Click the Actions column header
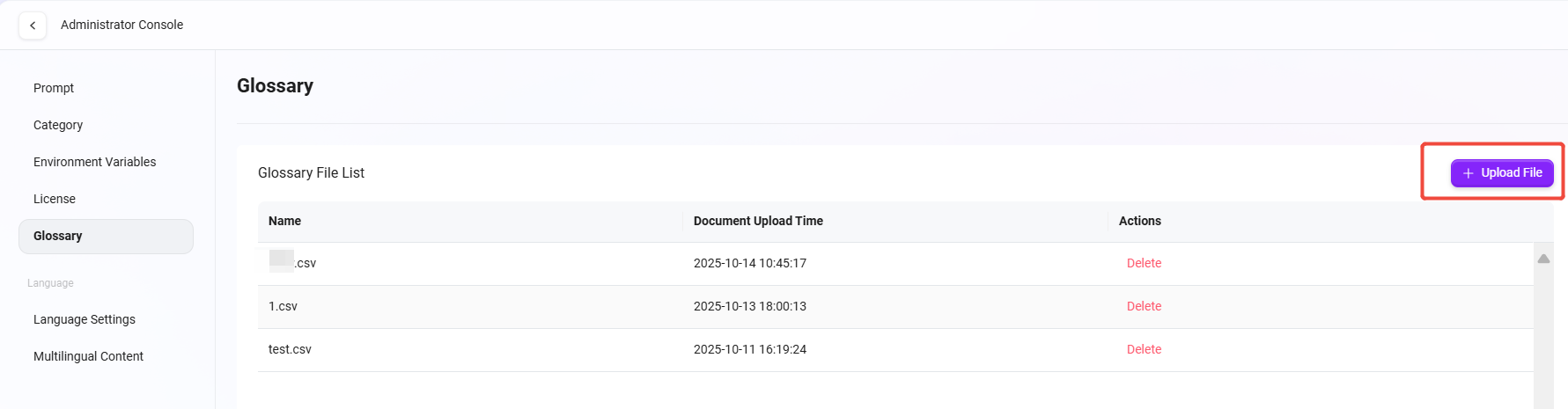Screen dimensions: 1568x409 pyautogui.click(x=1139, y=221)
